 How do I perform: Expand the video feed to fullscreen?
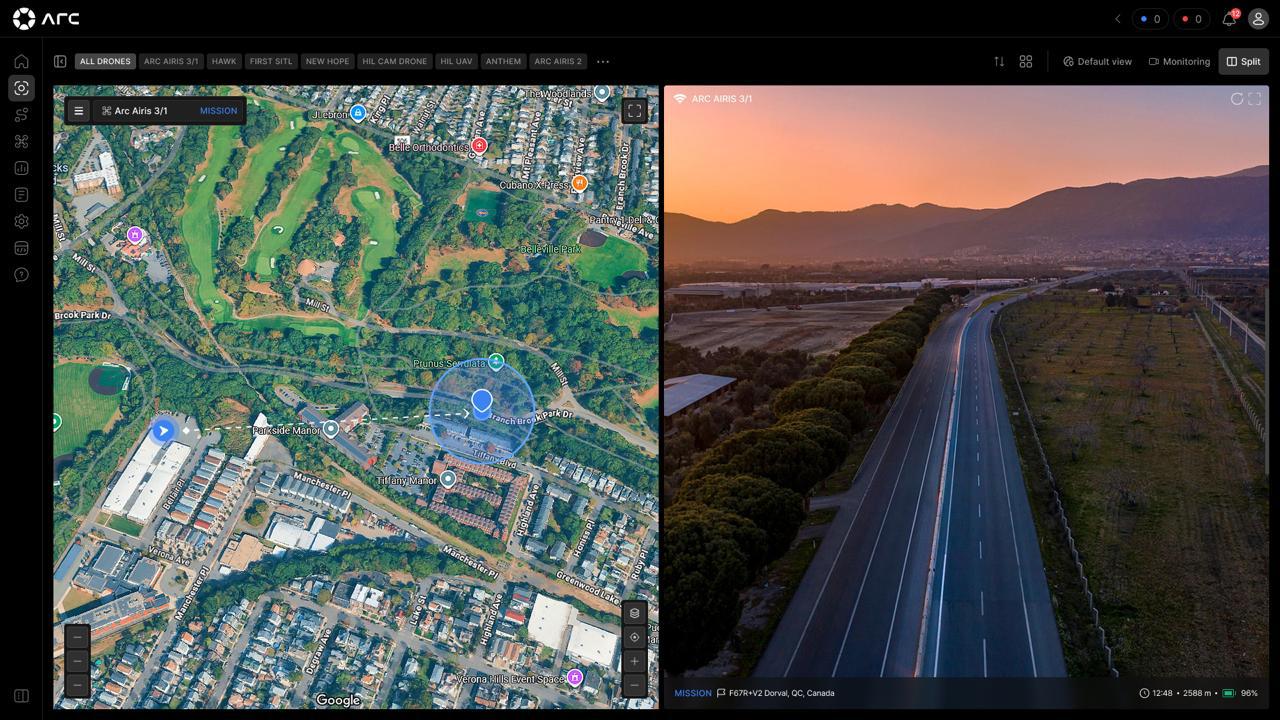tap(1254, 99)
